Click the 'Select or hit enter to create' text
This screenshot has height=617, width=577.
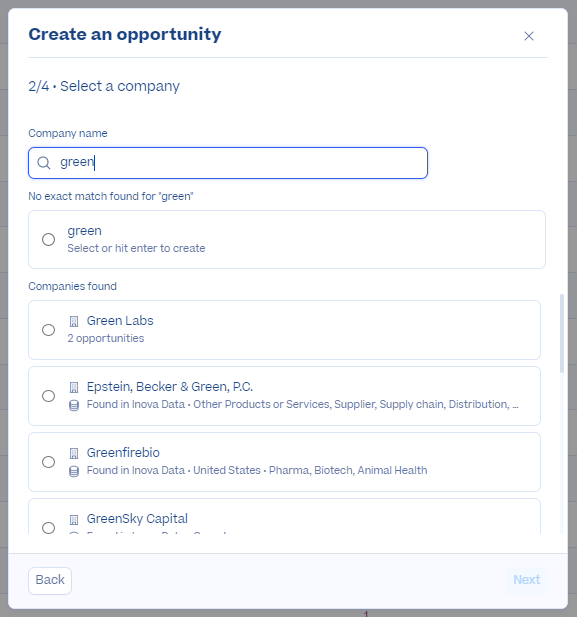[136, 248]
